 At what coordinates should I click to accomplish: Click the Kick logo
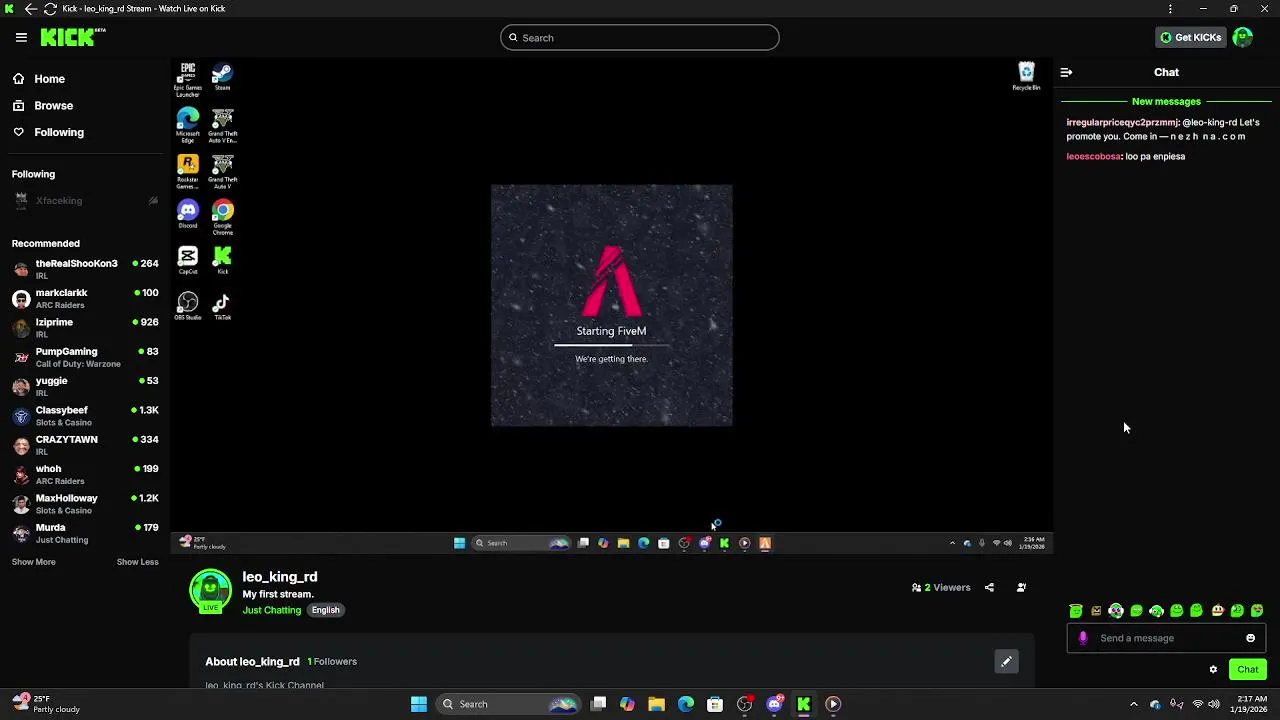pyautogui.click(x=72, y=37)
